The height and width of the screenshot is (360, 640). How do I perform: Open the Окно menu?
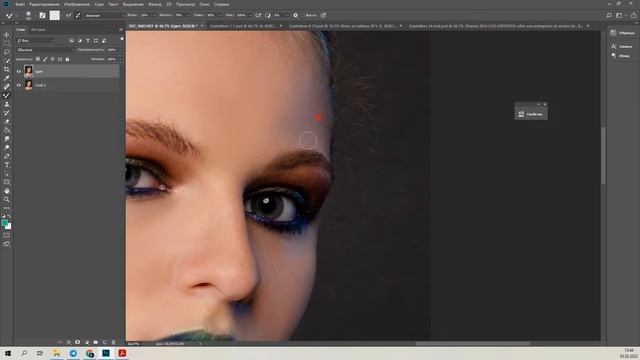(x=204, y=4)
